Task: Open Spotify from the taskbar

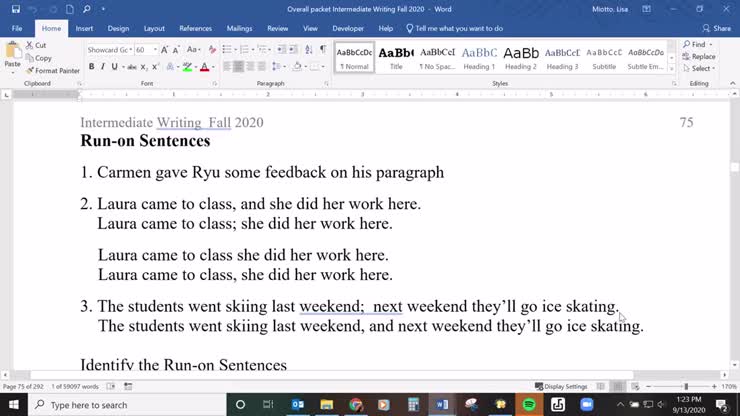Action: pos(529,405)
